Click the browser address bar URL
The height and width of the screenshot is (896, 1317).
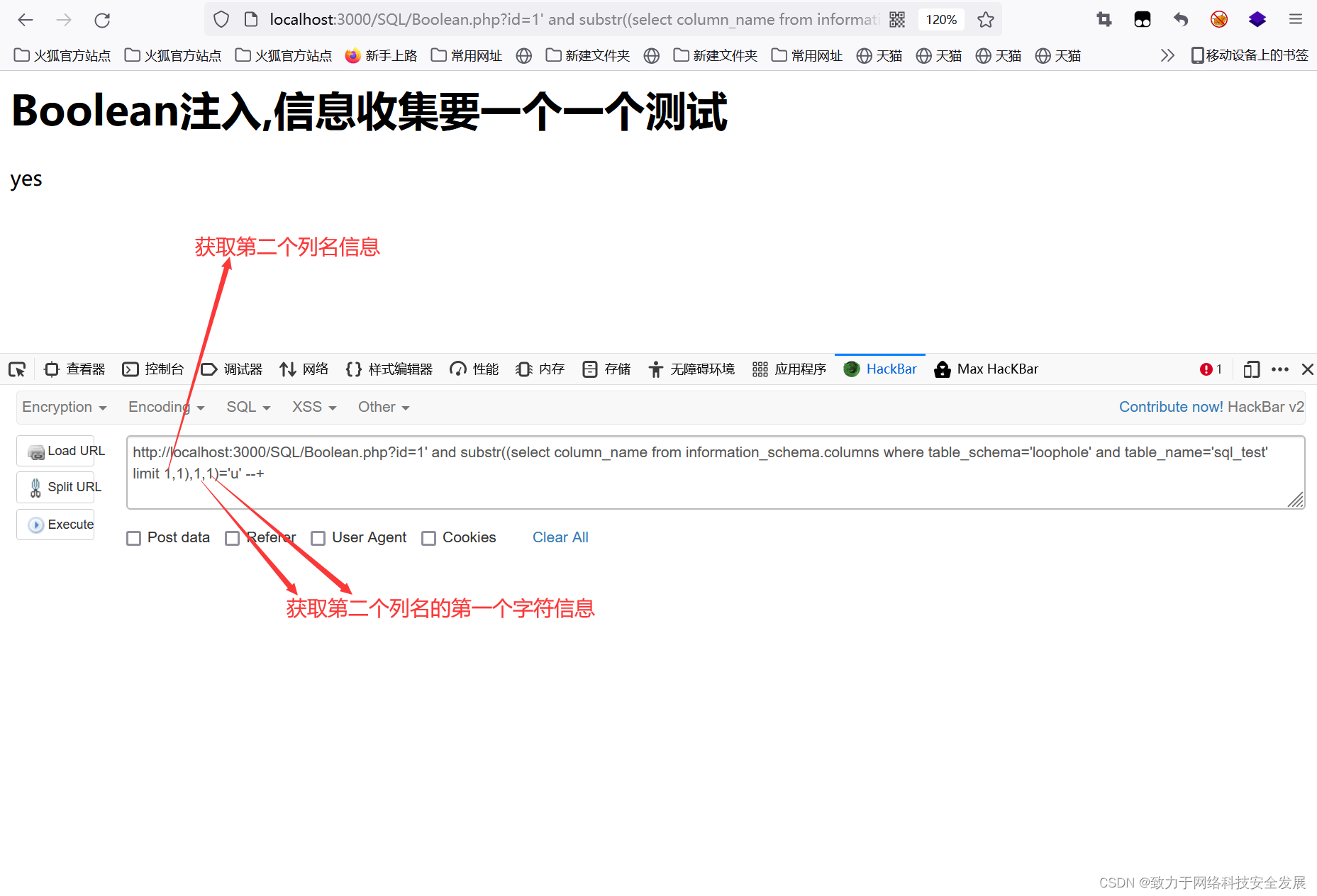click(x=573, y=20)
